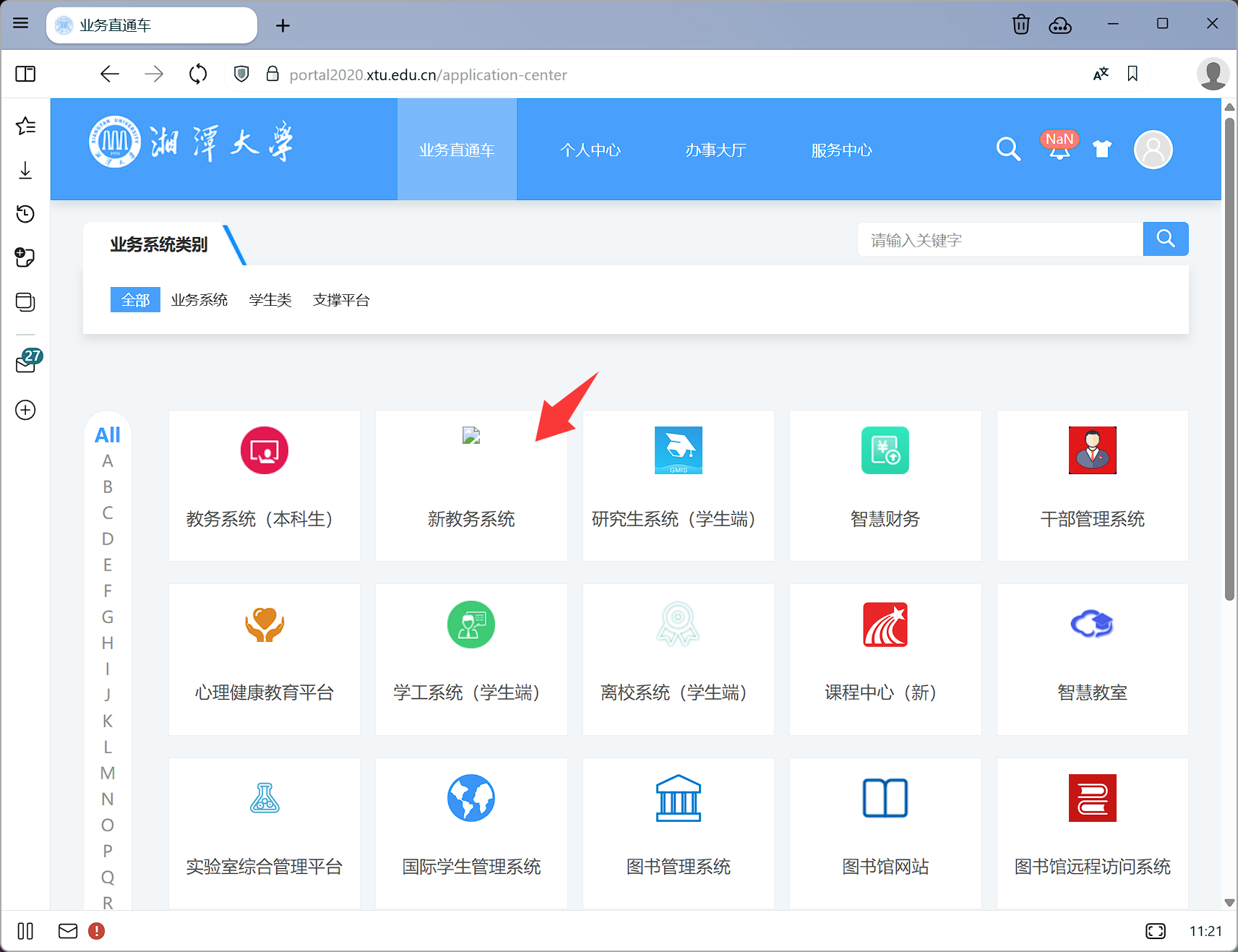Open the browser mail sidebar icon with badge 27

pyautogui.click(x=26, y=363)
